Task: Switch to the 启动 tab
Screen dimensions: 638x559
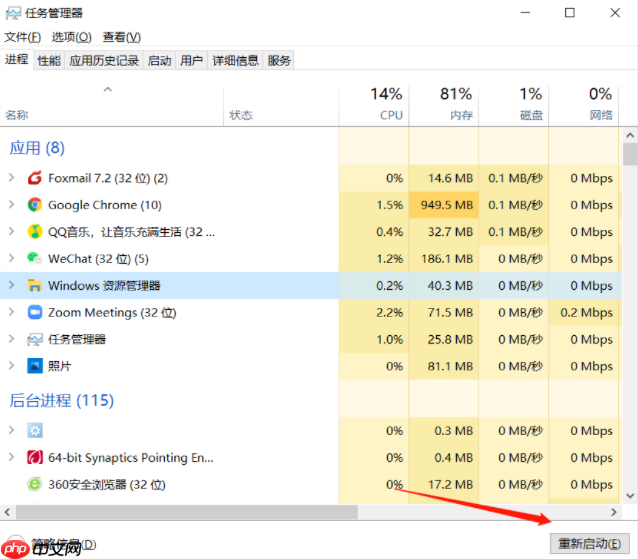Action: (159, 61)
